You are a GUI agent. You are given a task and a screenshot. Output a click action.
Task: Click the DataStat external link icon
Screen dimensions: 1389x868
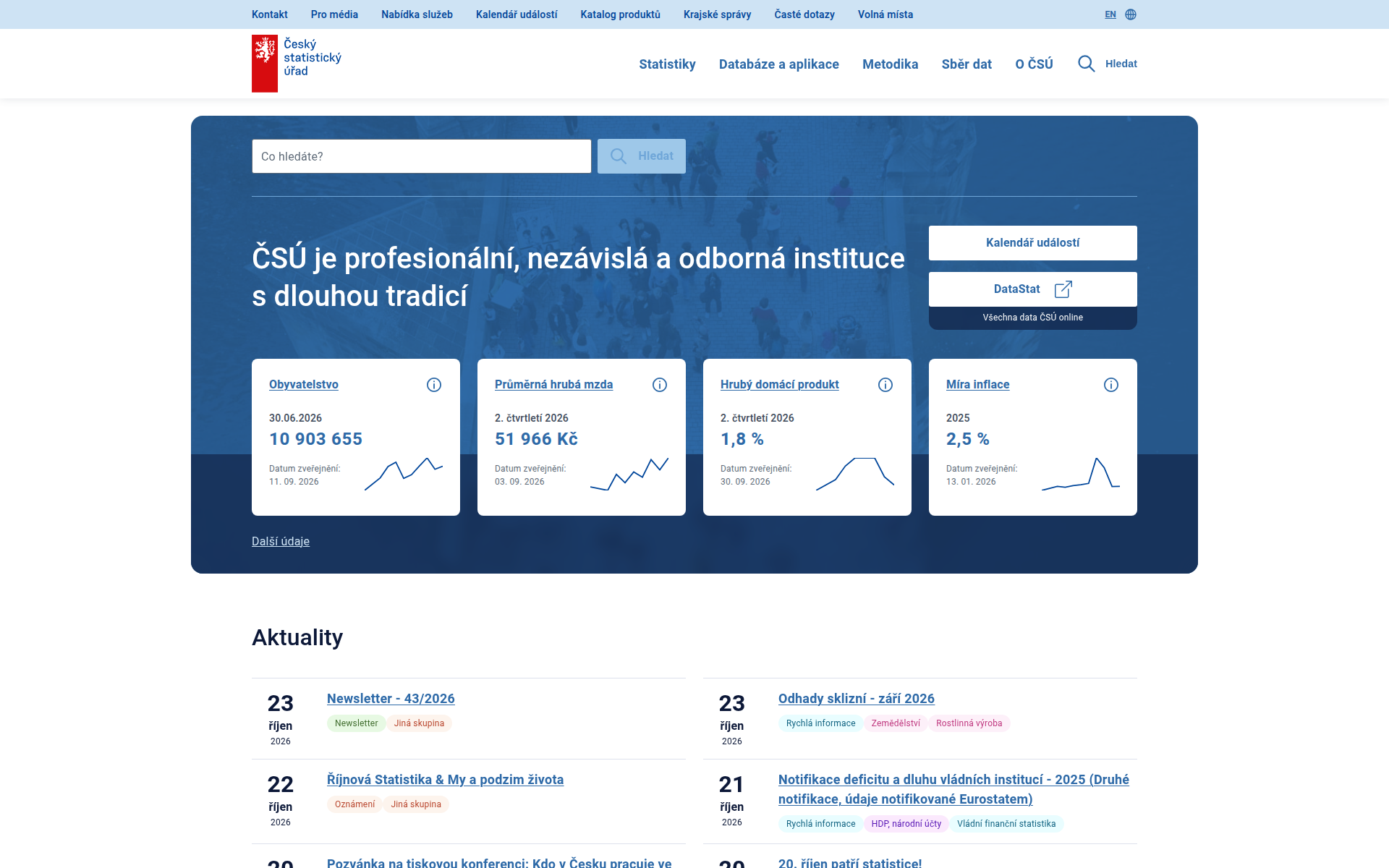[1063, 289]
